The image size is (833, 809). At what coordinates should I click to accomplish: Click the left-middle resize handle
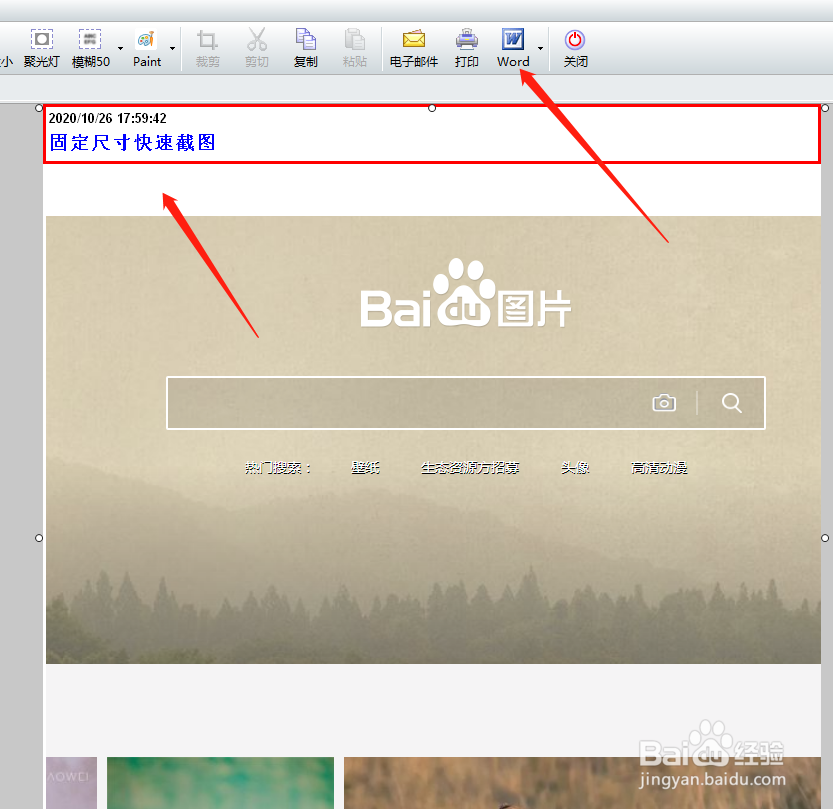coord(39,538)
